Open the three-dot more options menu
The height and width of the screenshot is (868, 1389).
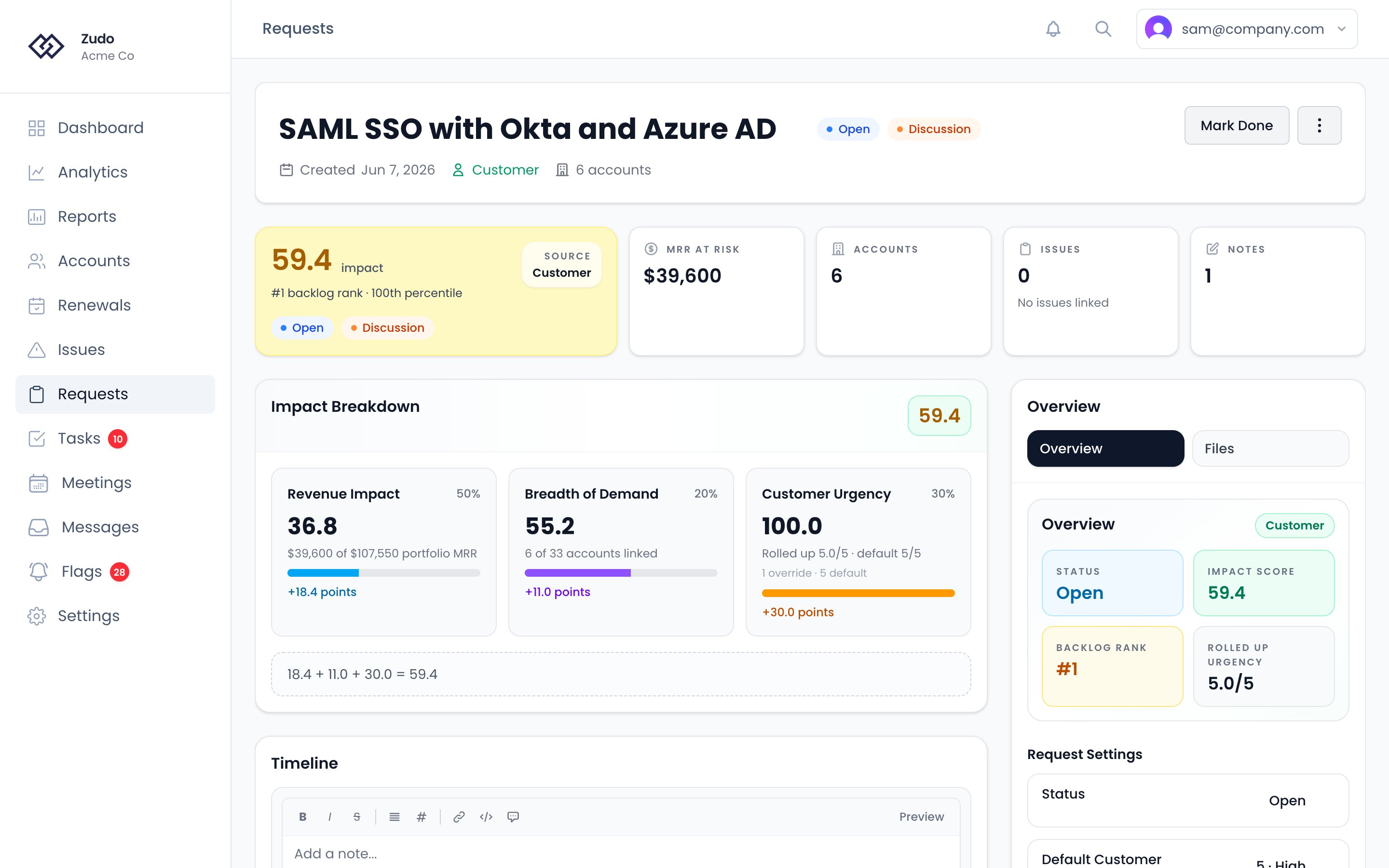pos(1319,125)
